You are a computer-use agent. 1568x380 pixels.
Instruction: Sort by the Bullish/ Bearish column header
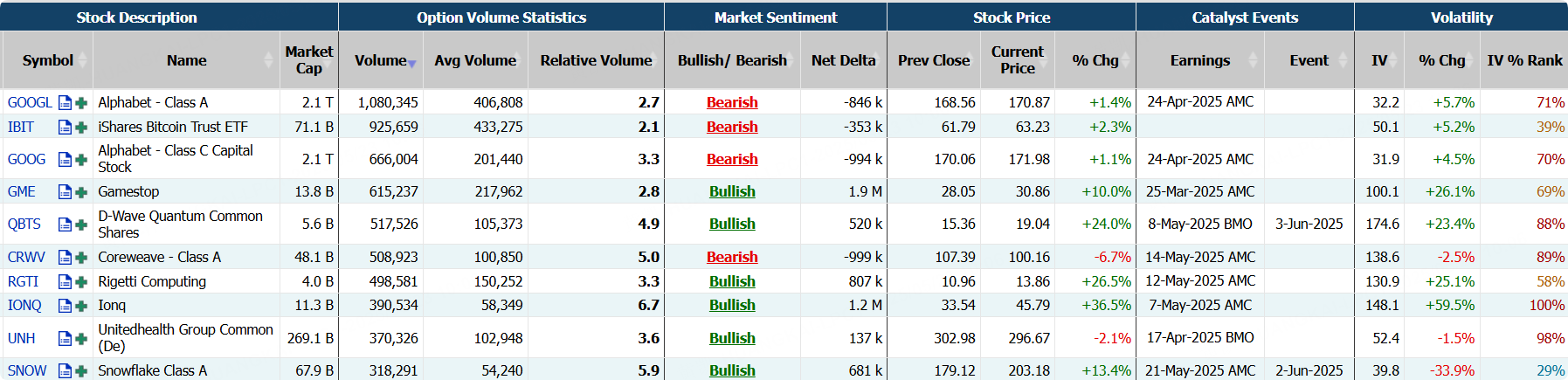(732, 60)
